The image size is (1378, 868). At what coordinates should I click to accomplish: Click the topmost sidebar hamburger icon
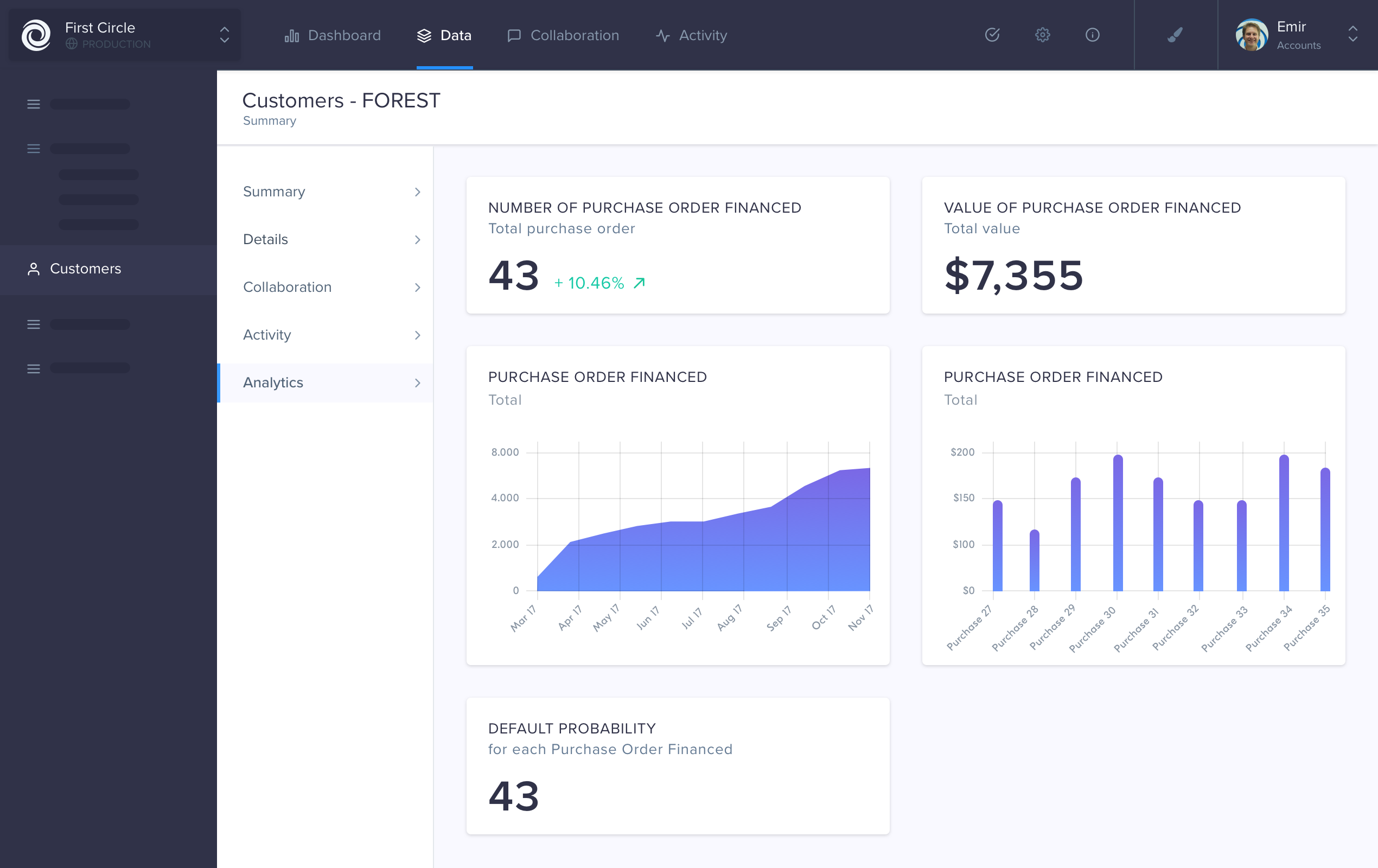click(34, 104)
